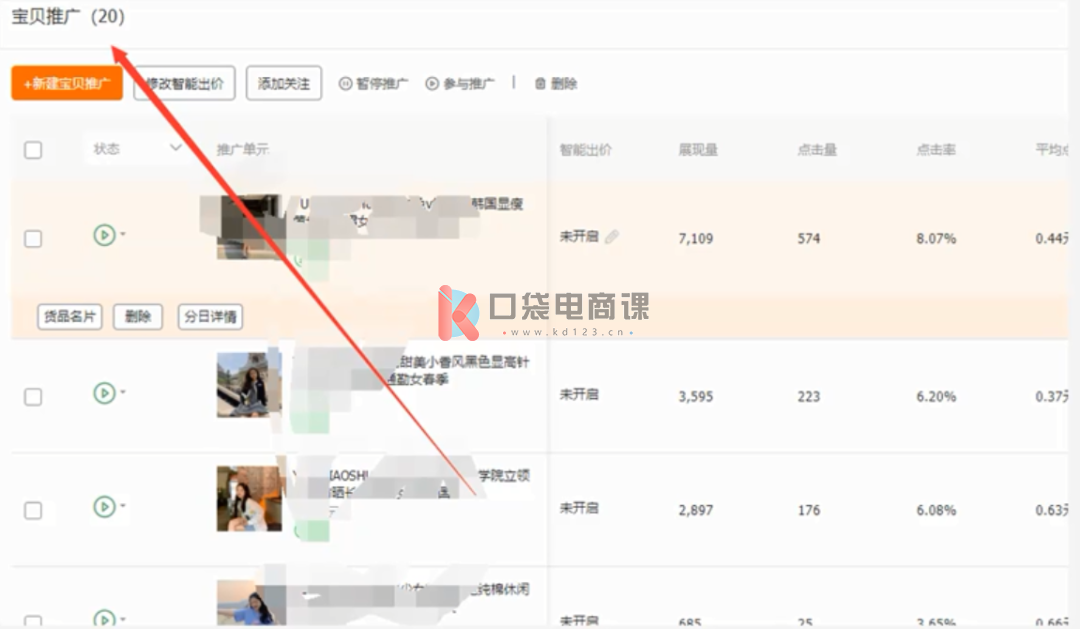The height and width of the screenshot is (629, 1080).
Task: Open the product thumbnail in the 2,897 row
Action: [x=249, y=499]
